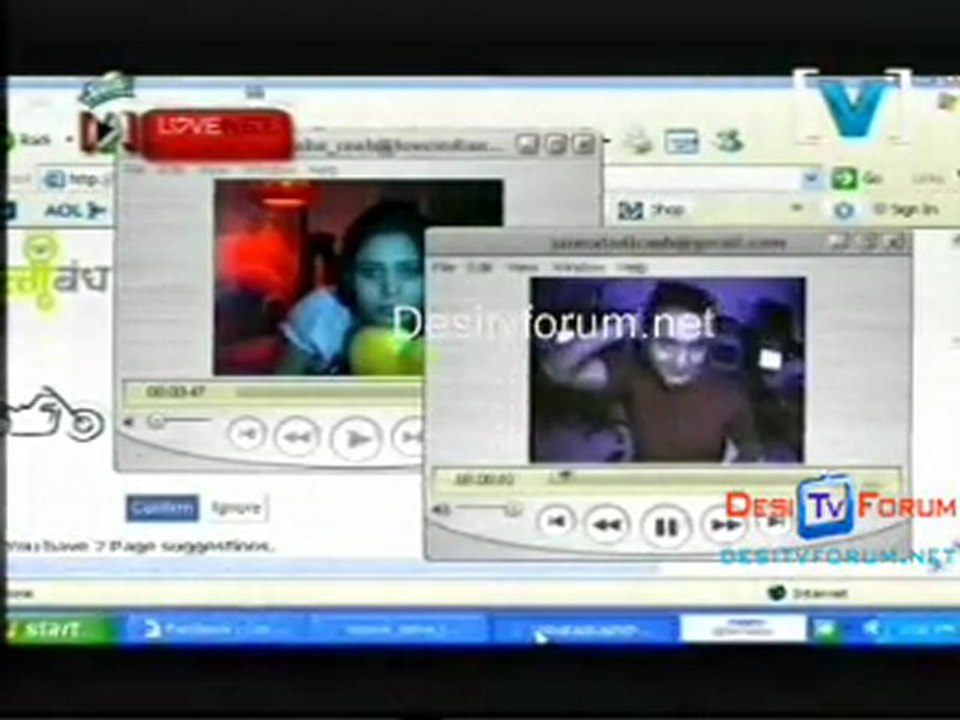960x720 pixels.
Task: Rewind the back player window's video
Action: pos(297,437)
